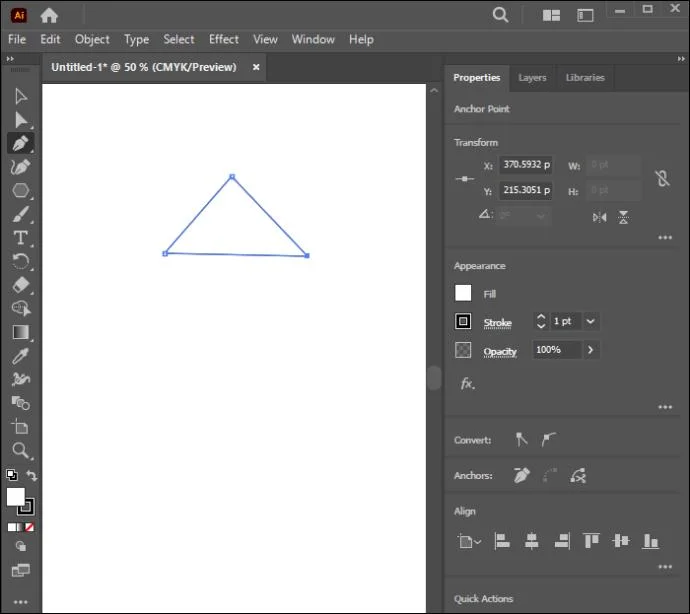Swap fill and stroke colors
Viewport: 690px width, 614px height.
tap(31, 475)
